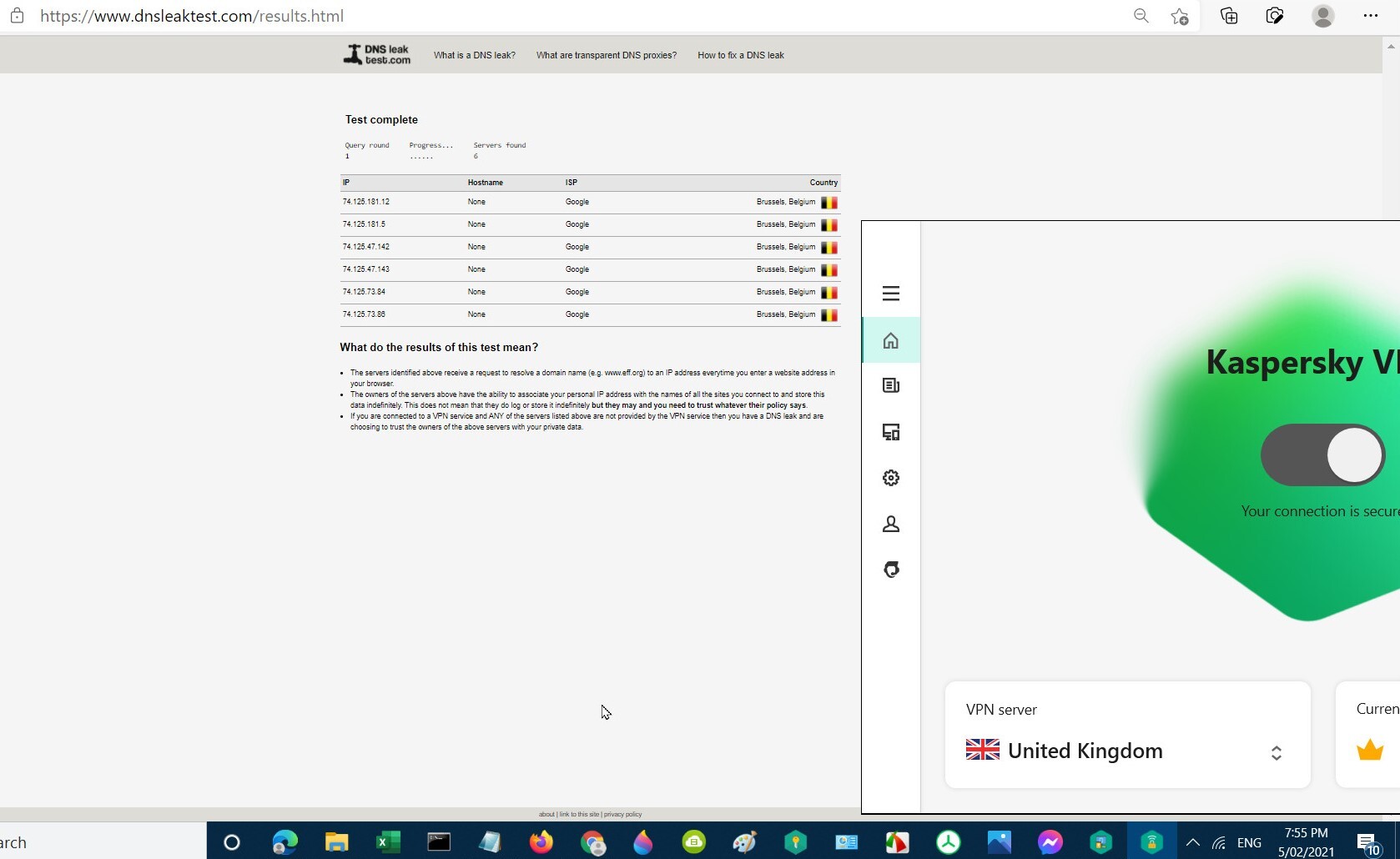Add this page to favorites with star icon
This screenshot has width=1400, height=859.
point(1180,16)
